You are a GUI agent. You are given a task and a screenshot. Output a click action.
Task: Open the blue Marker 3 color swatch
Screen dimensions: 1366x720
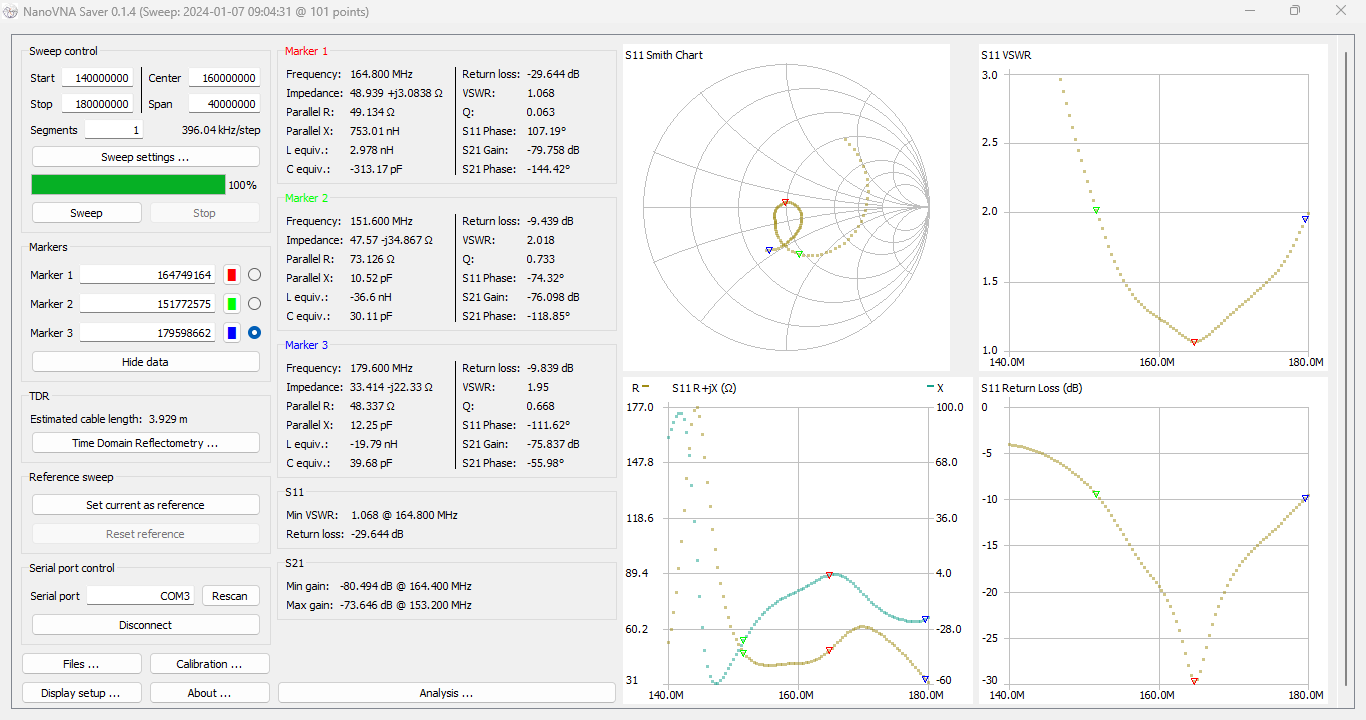[232, 333]
